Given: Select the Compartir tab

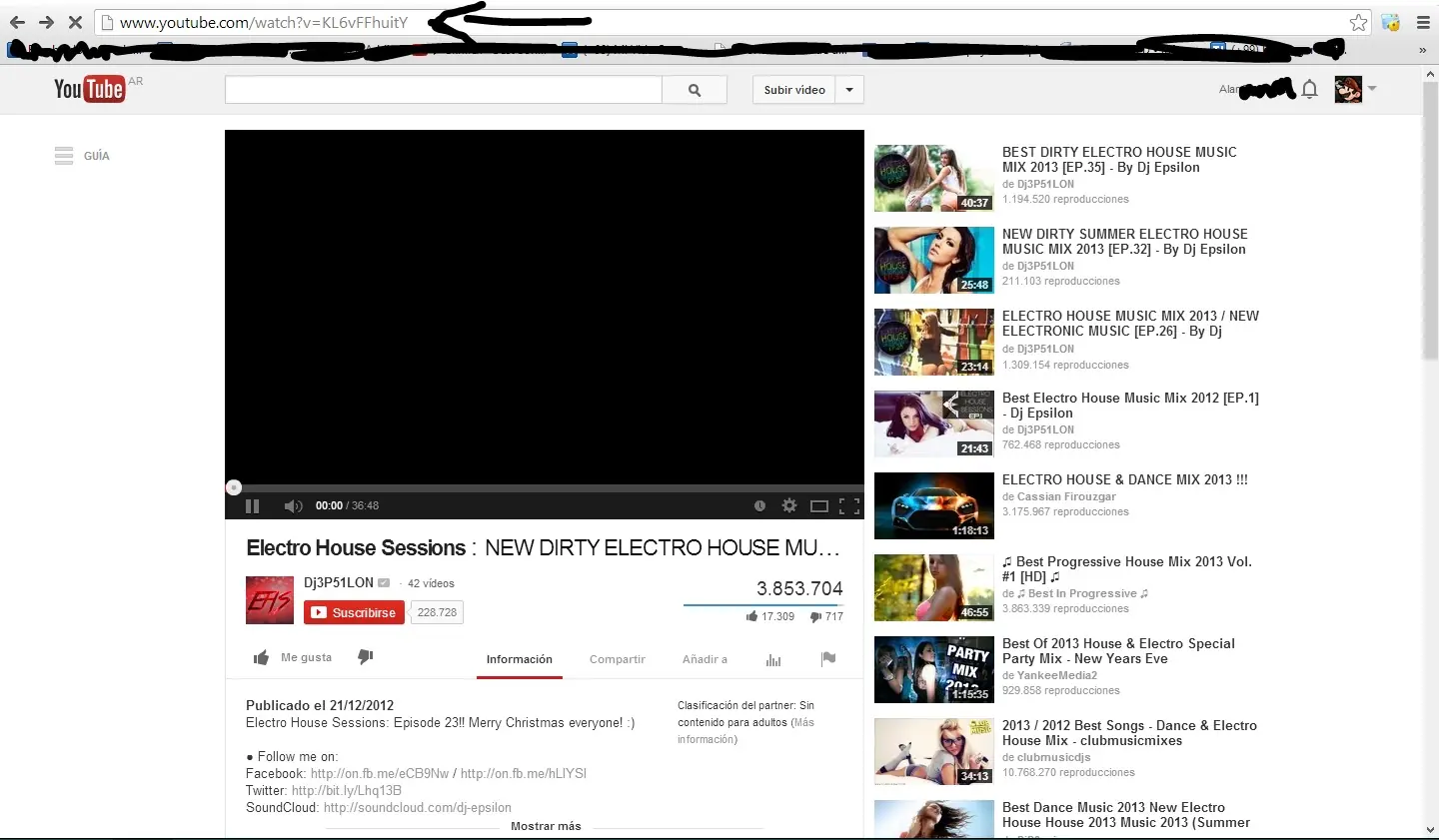Looking at the screenshot, I should pos(618,659).
